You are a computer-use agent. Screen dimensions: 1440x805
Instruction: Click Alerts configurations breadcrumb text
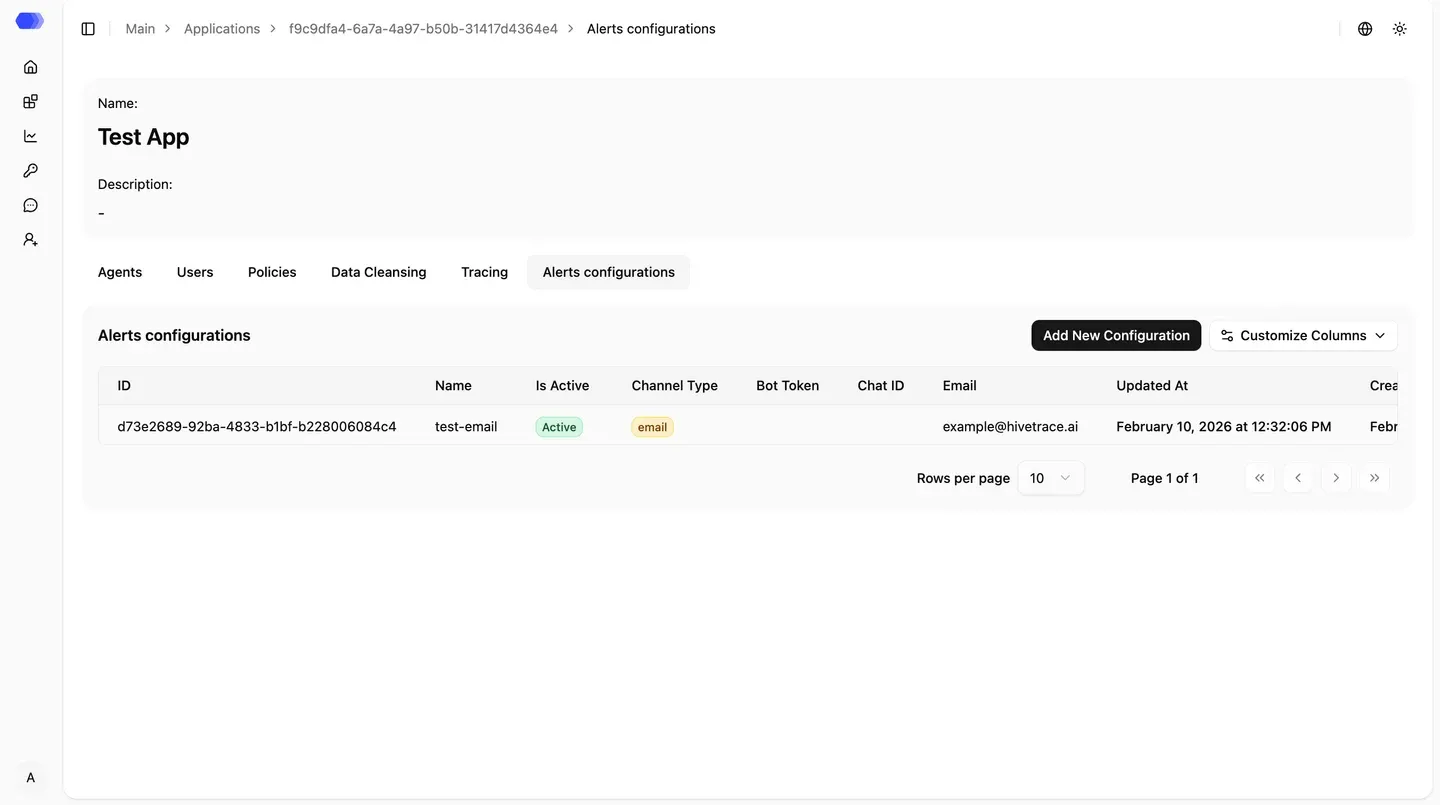pyautogui.click(x=651, y=29)
